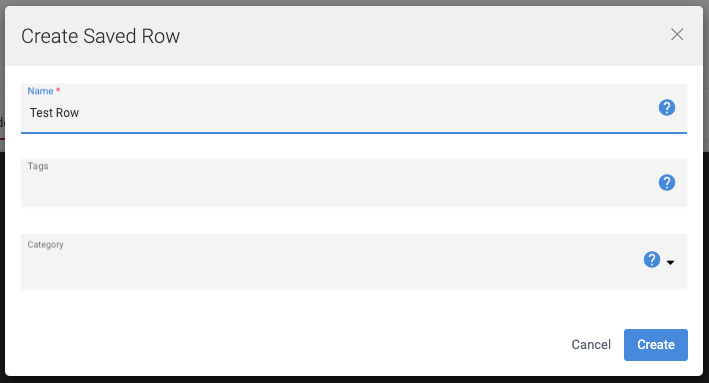Click the Category field label

[45, 245]
